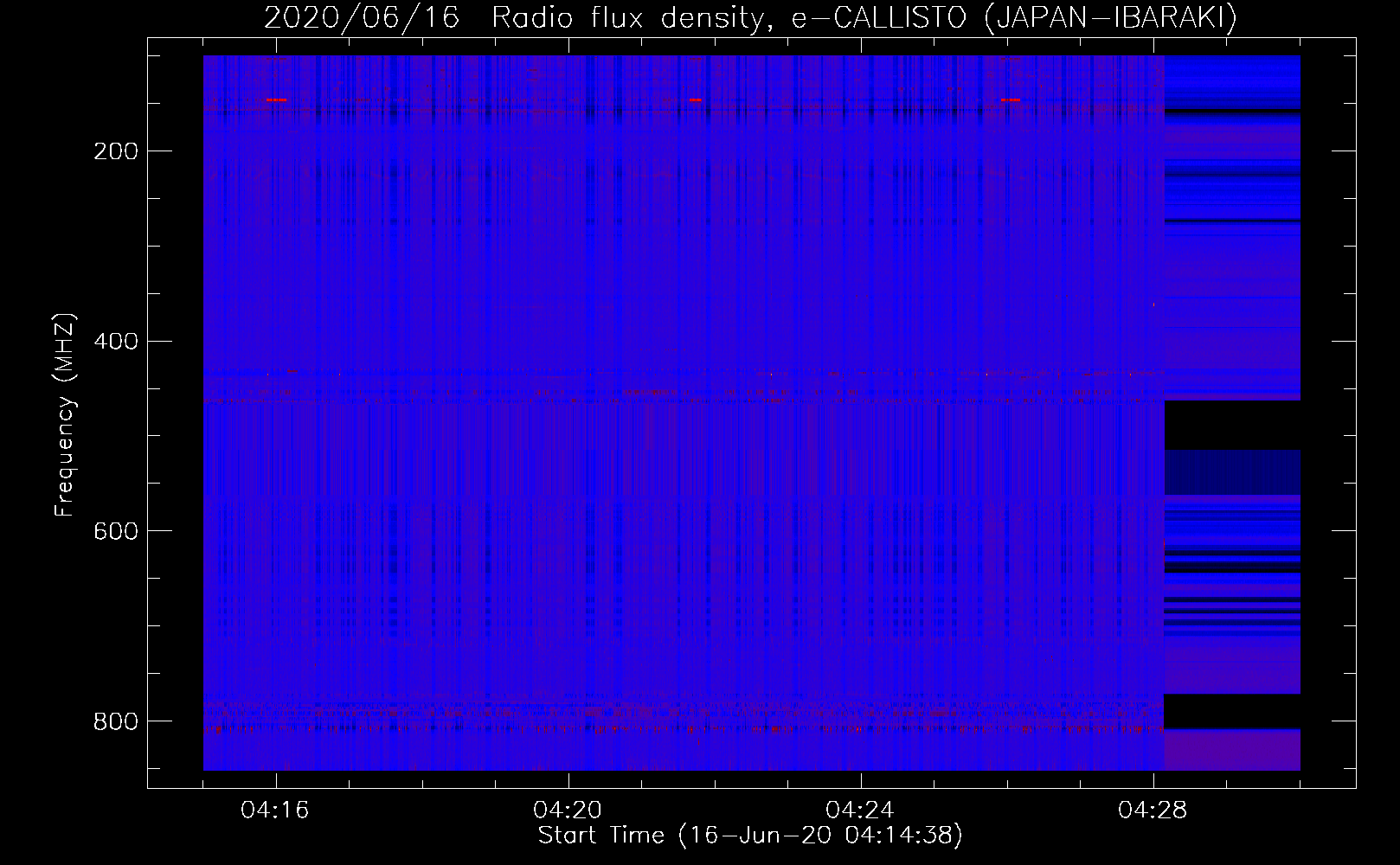Click the '04:28' time tick label

pos(1153,811)
